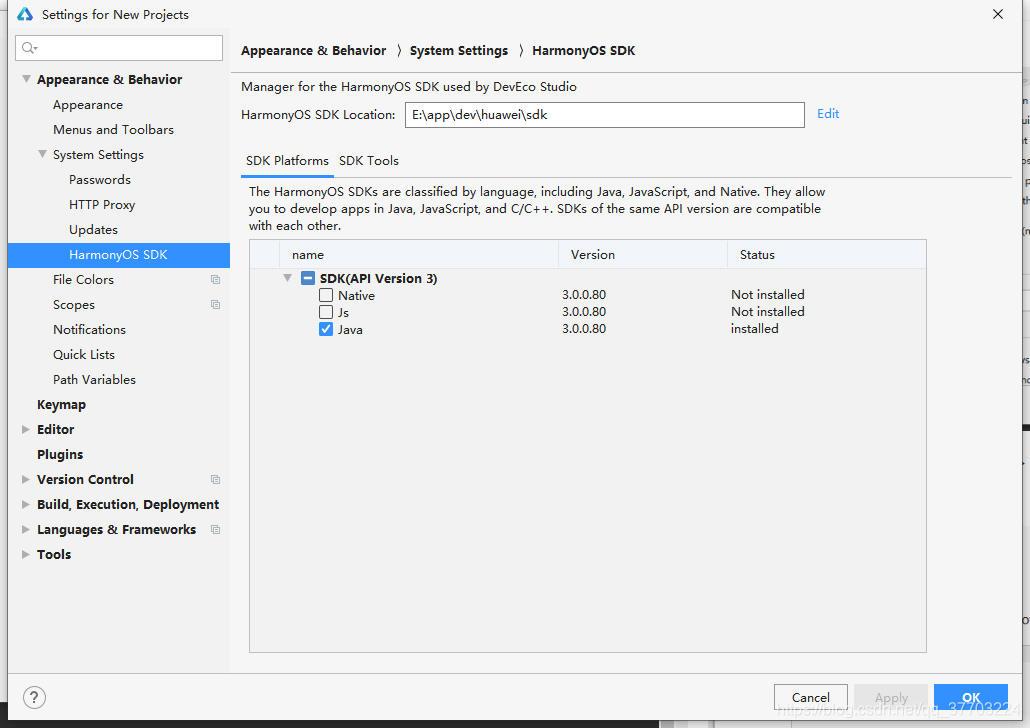1030x728 pixels.
Task: Expand the Tools section arrow
Action: [x=26, y=554]
